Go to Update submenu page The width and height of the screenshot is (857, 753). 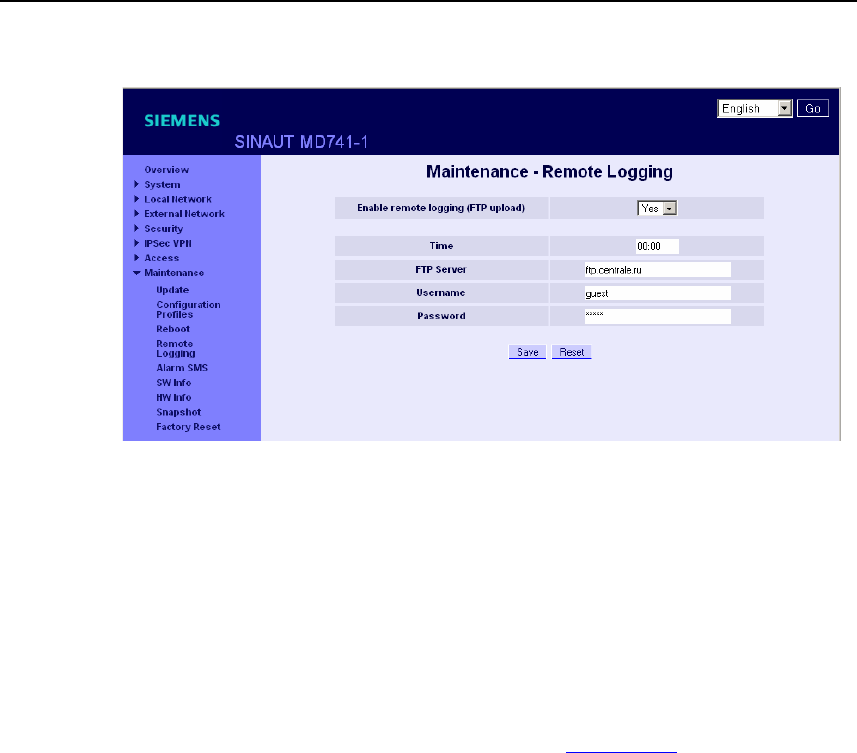[172, 290]
